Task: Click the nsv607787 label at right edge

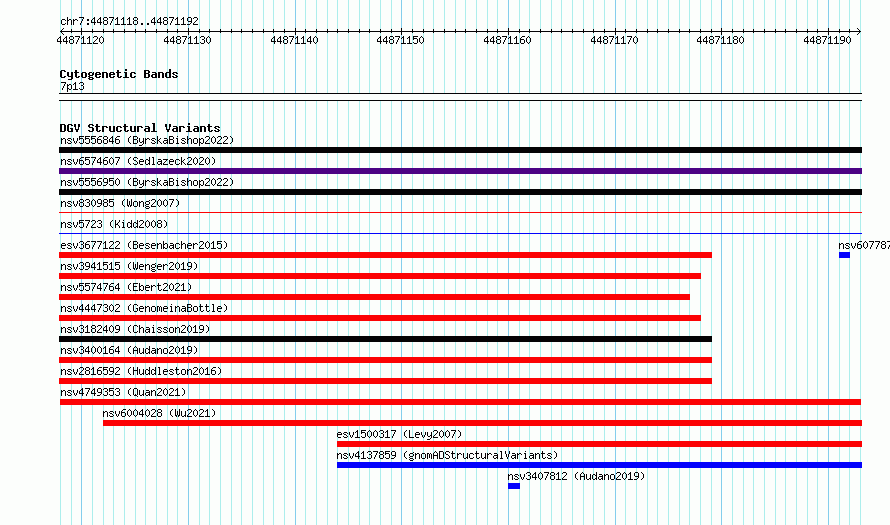Action: coord(864,245)
